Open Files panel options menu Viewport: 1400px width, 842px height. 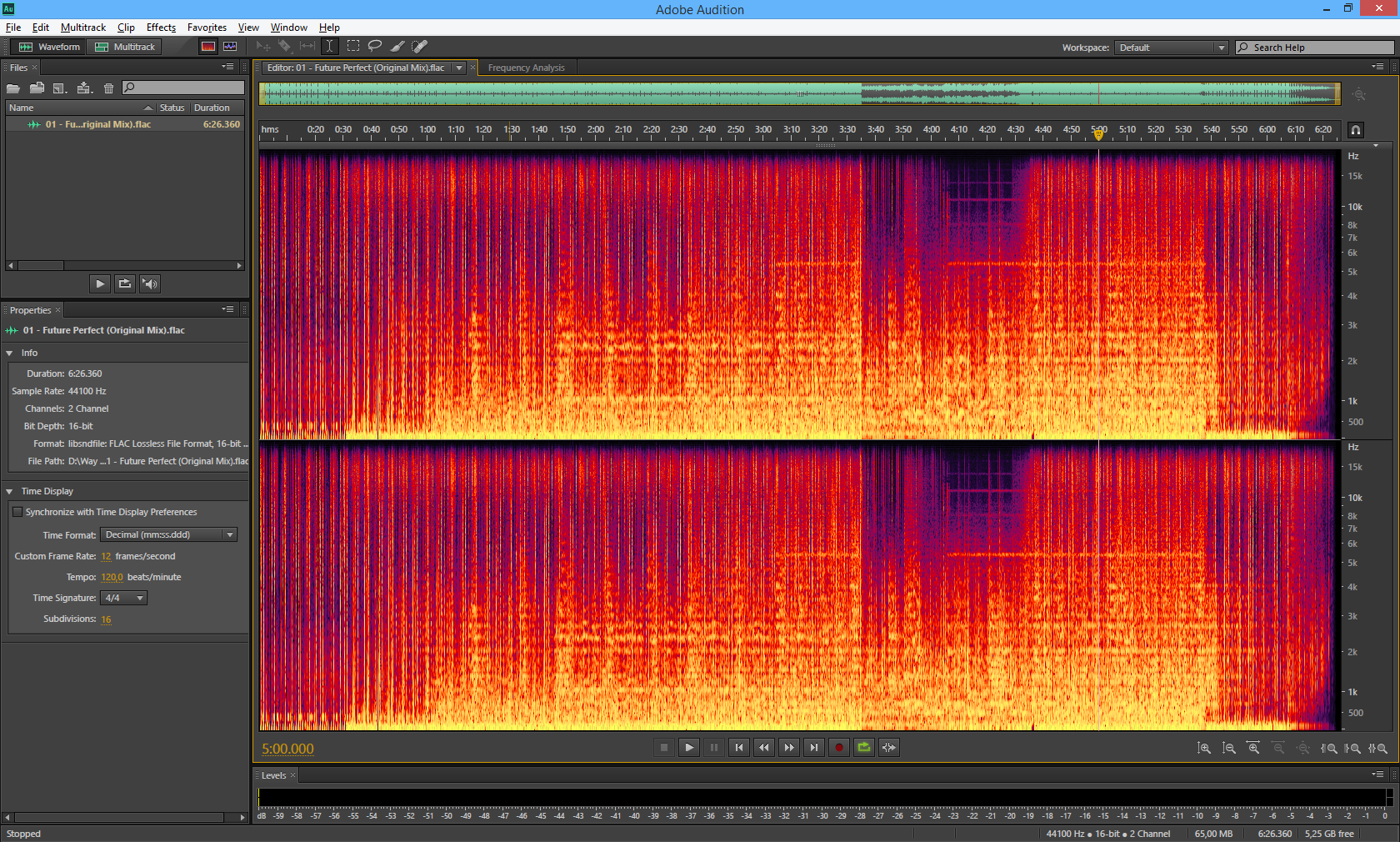[227, 67]
